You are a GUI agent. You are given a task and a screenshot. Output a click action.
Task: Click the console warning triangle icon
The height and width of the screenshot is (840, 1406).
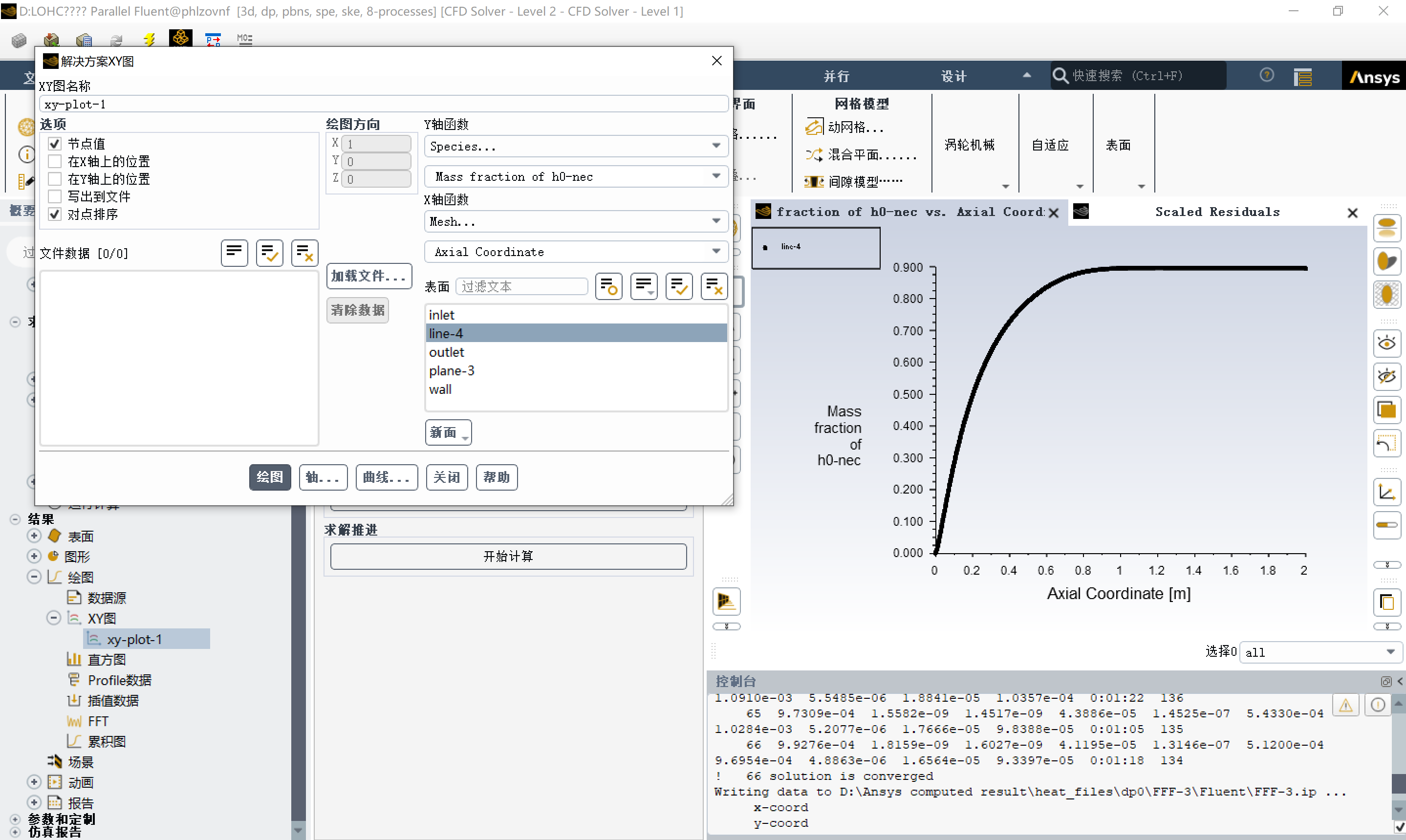coord(1345,705)
